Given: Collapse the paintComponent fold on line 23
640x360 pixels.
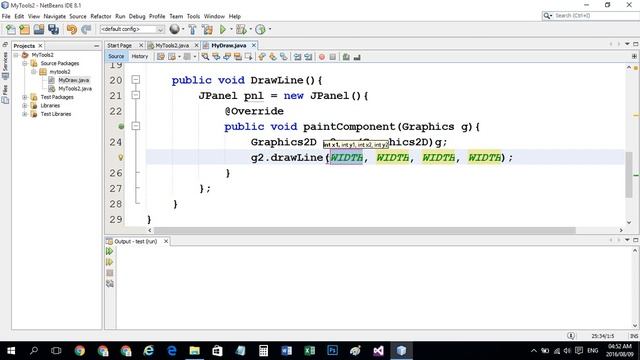Looking at the screenshot, I should tap(136, 126).
